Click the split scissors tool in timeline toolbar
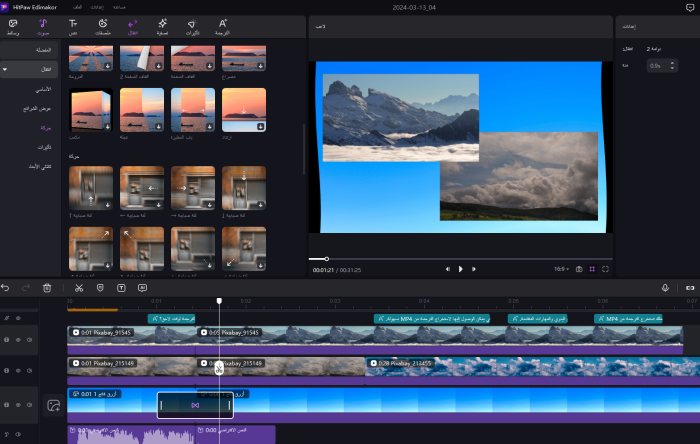 coord(78,287)
